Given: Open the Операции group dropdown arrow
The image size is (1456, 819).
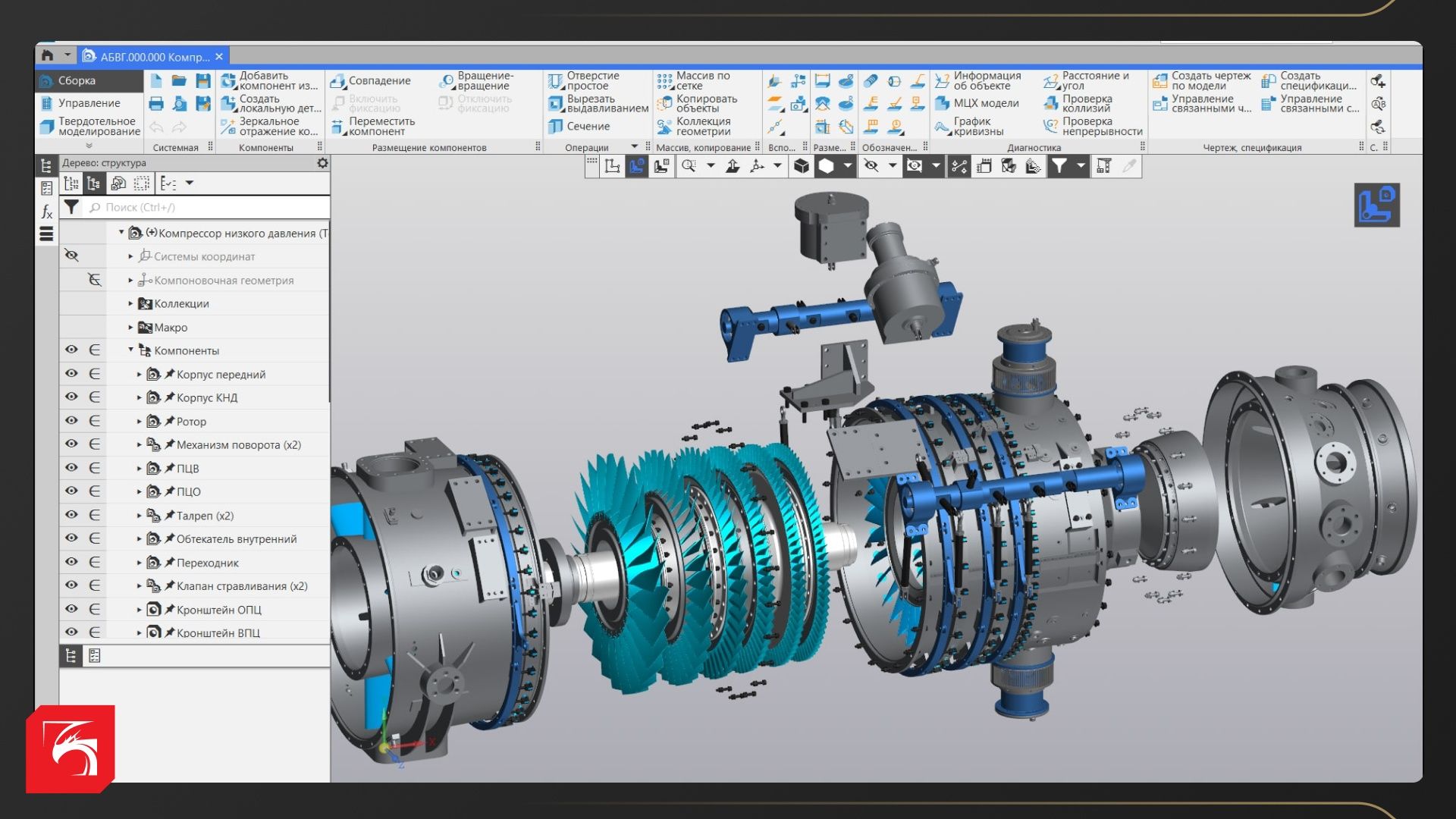Looking at the screenshot, I should tap(635, 147).
